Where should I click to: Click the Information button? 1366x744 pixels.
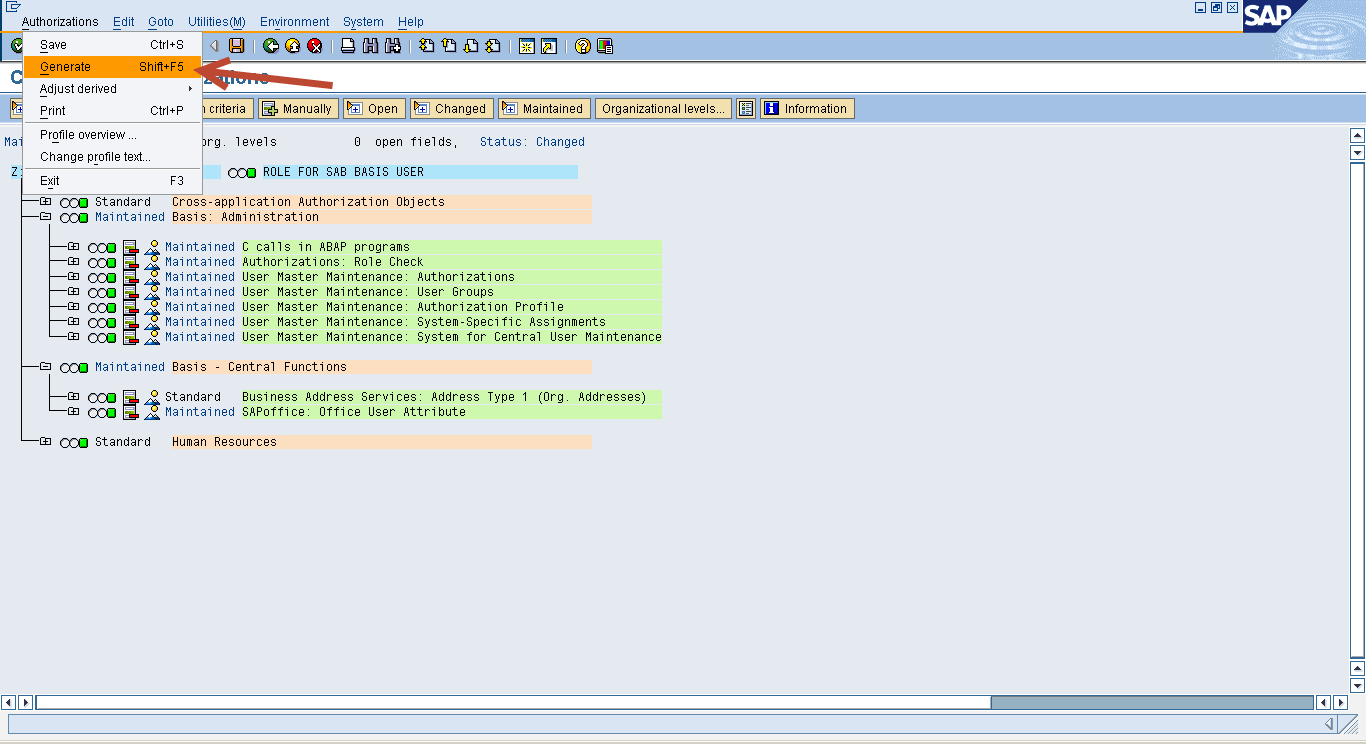[807, 109]
